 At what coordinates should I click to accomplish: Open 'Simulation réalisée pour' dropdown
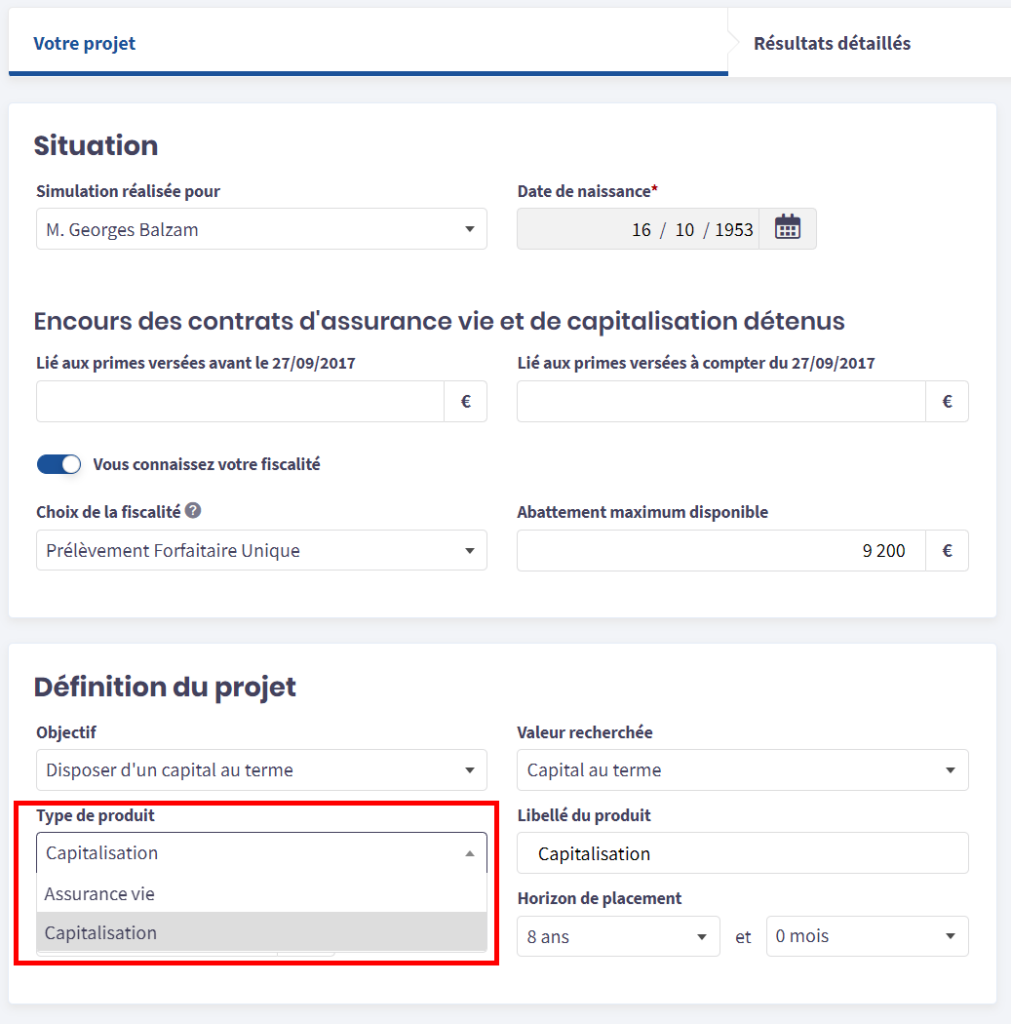coord(261,229)
